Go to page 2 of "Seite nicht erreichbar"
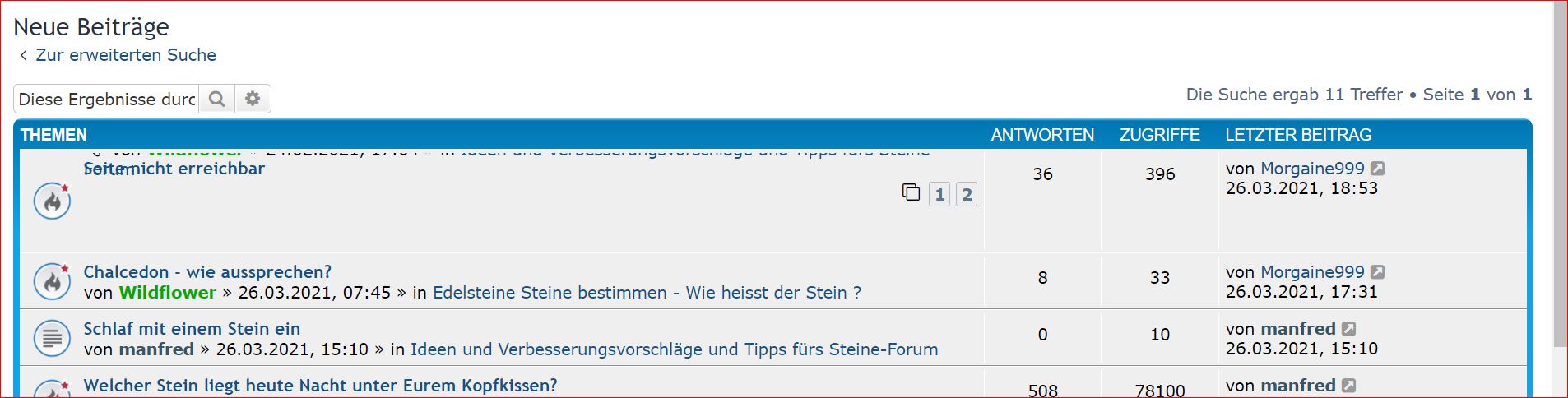This screenshot has height=398, width=1568. 967,195
